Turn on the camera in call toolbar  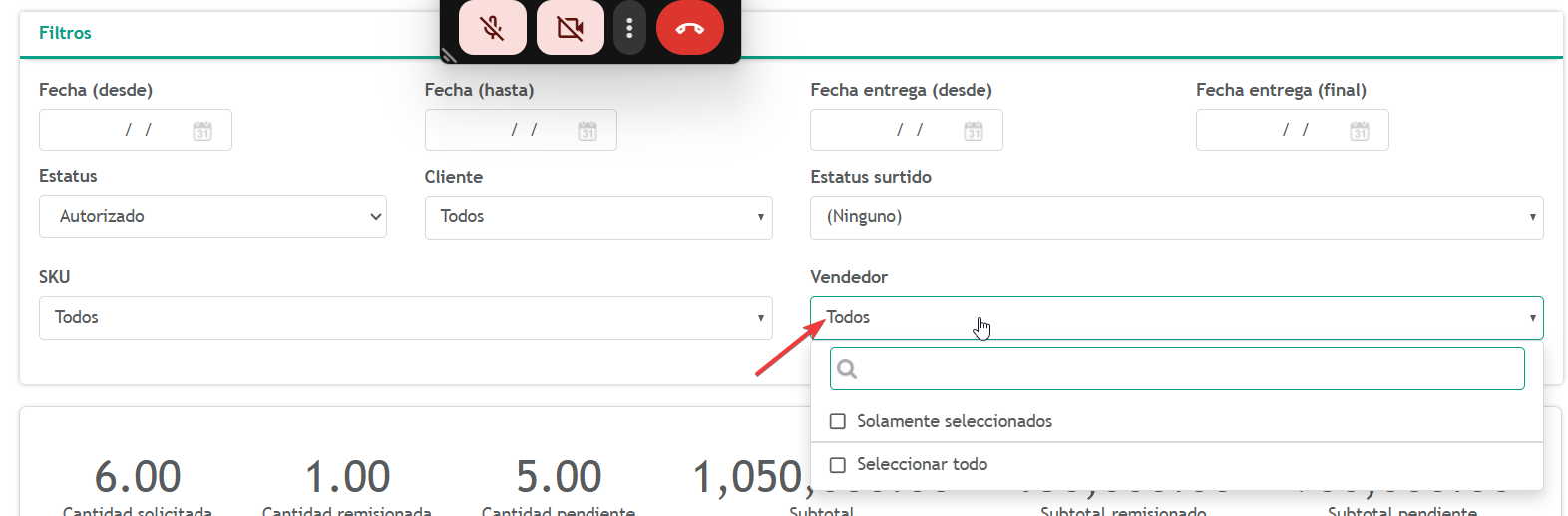point(571,27)
